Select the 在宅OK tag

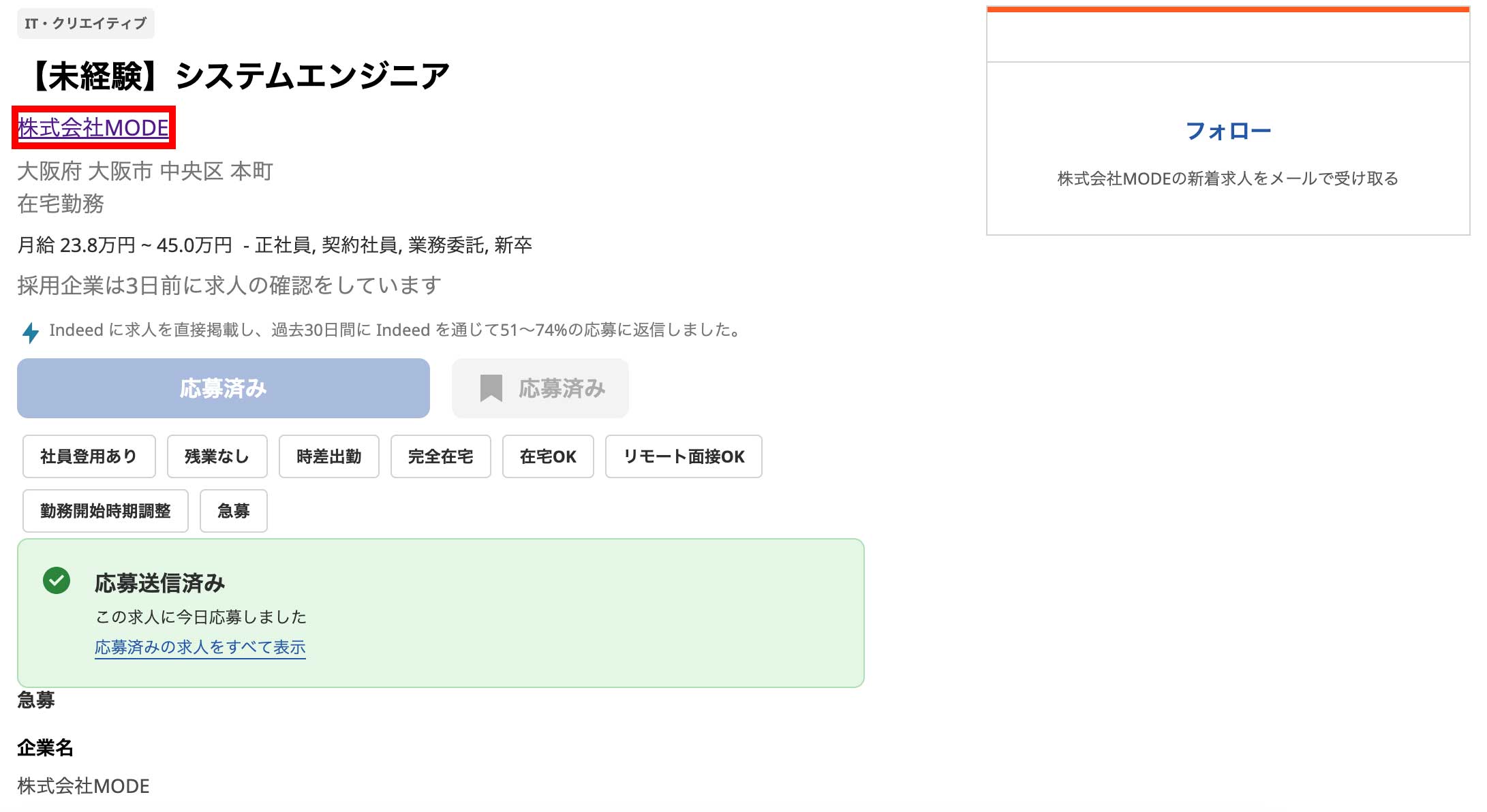[x=548, y=456]
